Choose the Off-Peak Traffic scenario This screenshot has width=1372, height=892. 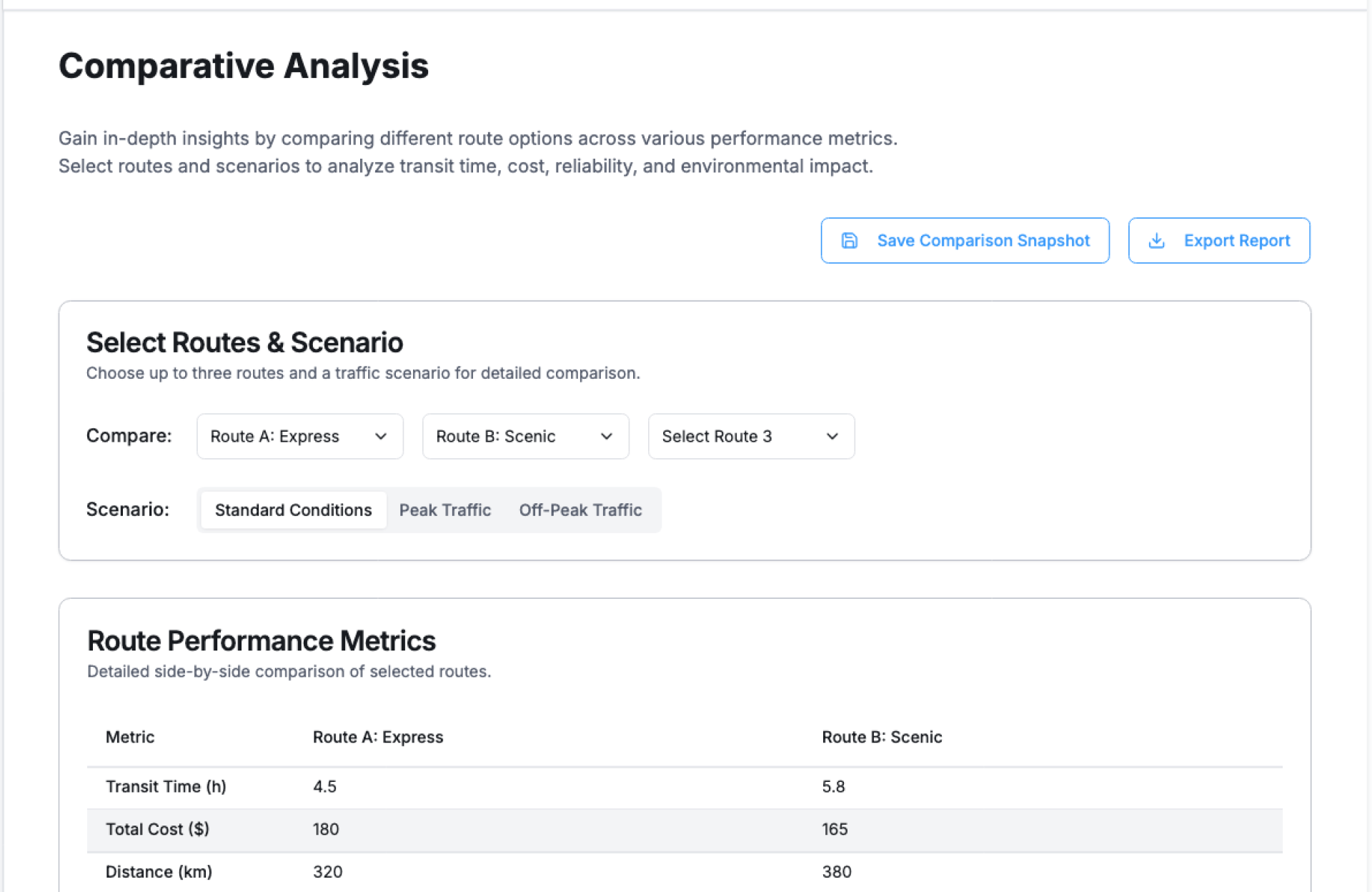[x=580, y=510]
